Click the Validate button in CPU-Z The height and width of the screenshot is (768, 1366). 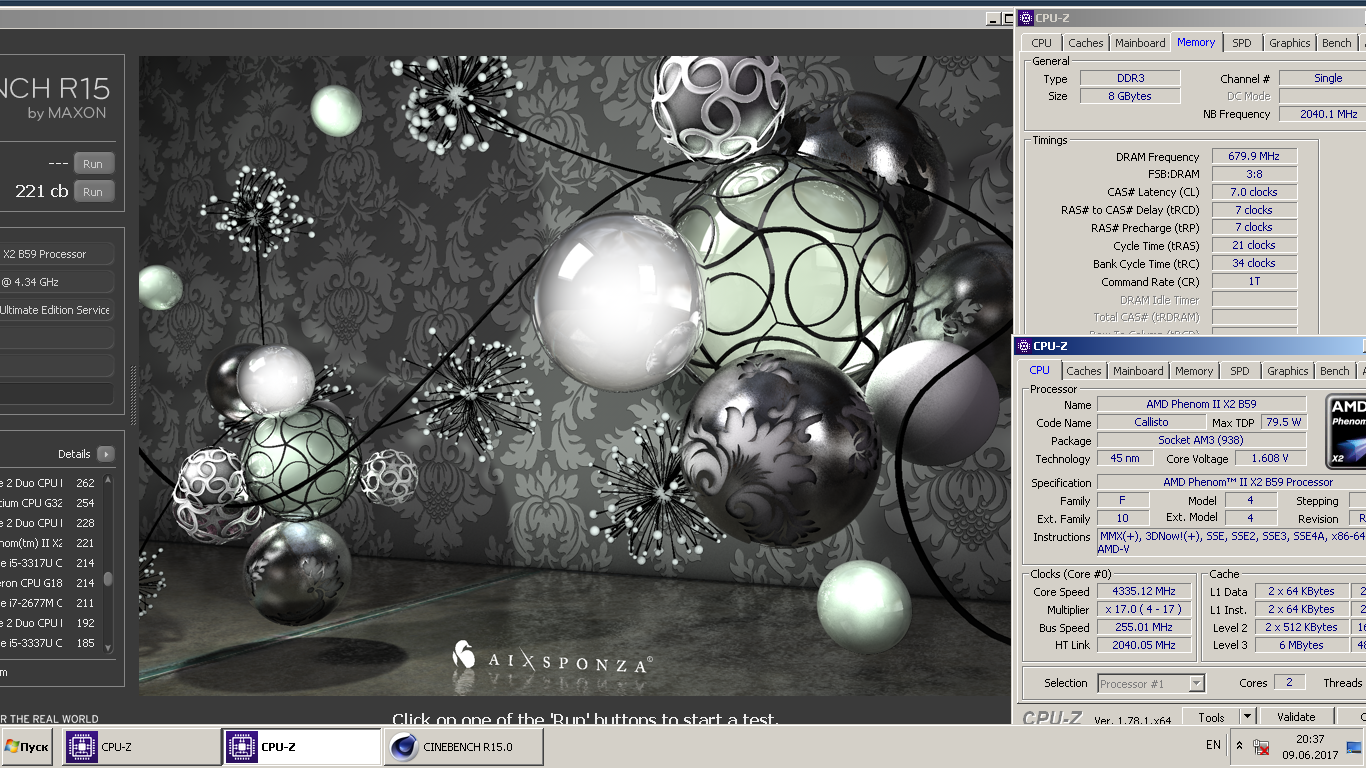[1296, 717]
